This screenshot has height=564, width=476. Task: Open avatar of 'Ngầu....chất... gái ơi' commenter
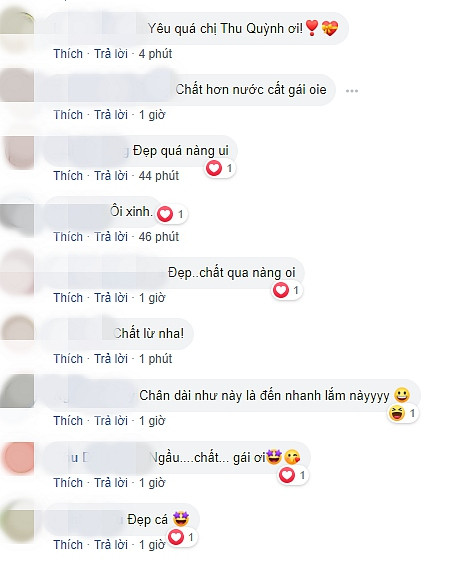[18, 458]
